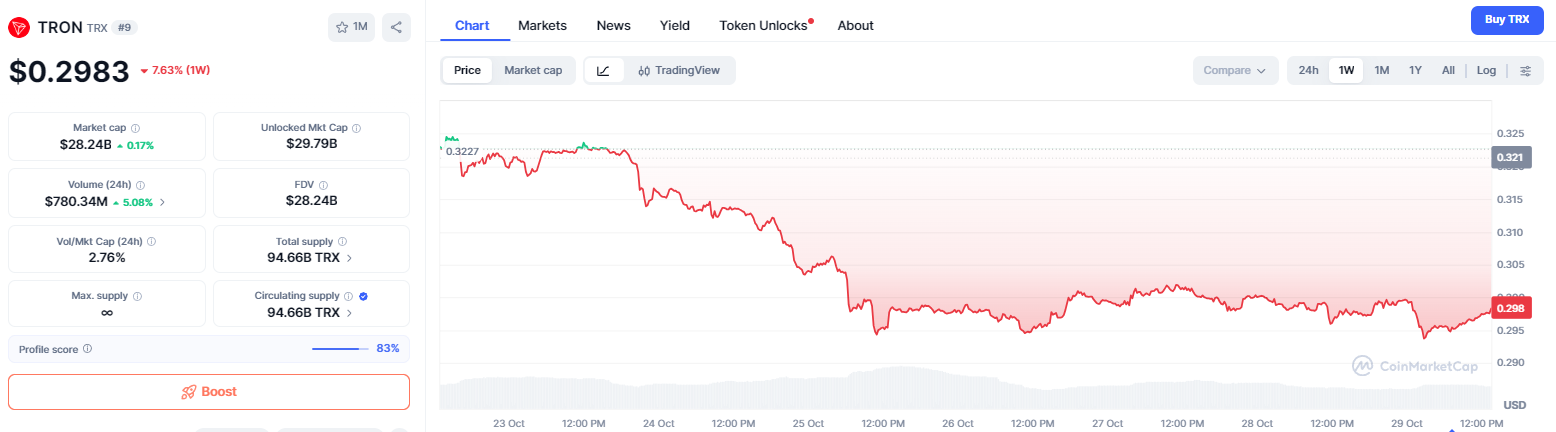Click the verified badge on Circulating supply
Screen dimensions: 1556x432
tap(363, 296)
